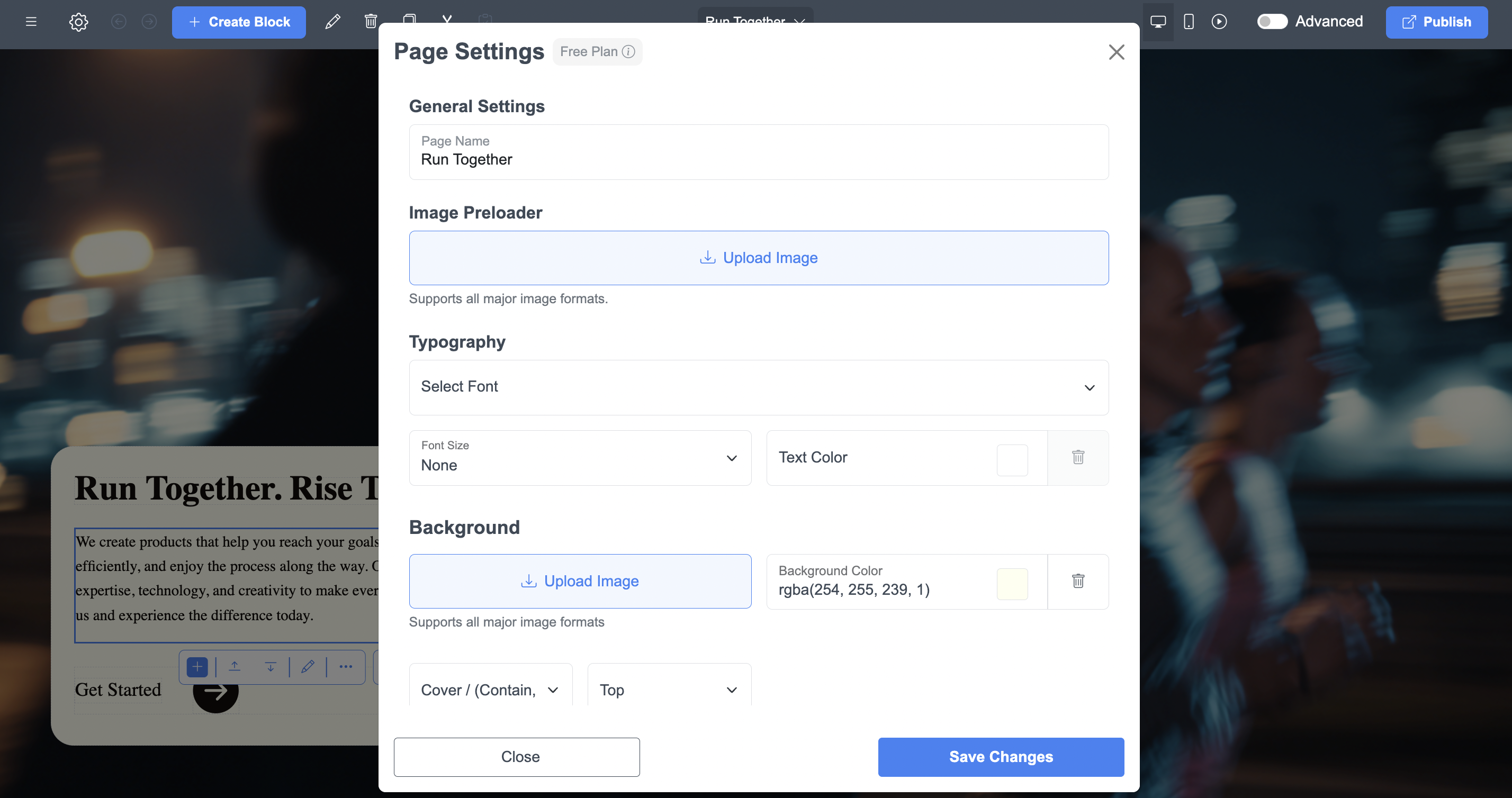The image size is (1512, 798).
Task: Click the move block up icon
Action: pos(234,667)
